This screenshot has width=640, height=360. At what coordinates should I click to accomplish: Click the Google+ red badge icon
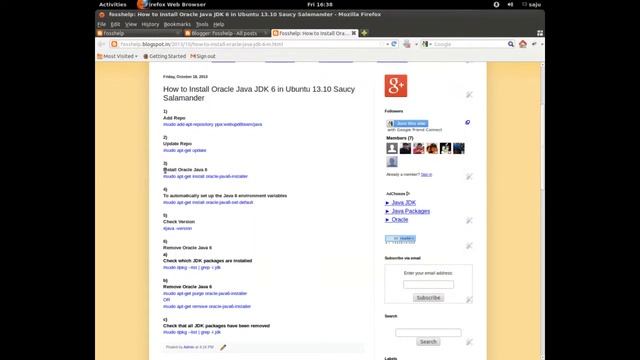396,86
